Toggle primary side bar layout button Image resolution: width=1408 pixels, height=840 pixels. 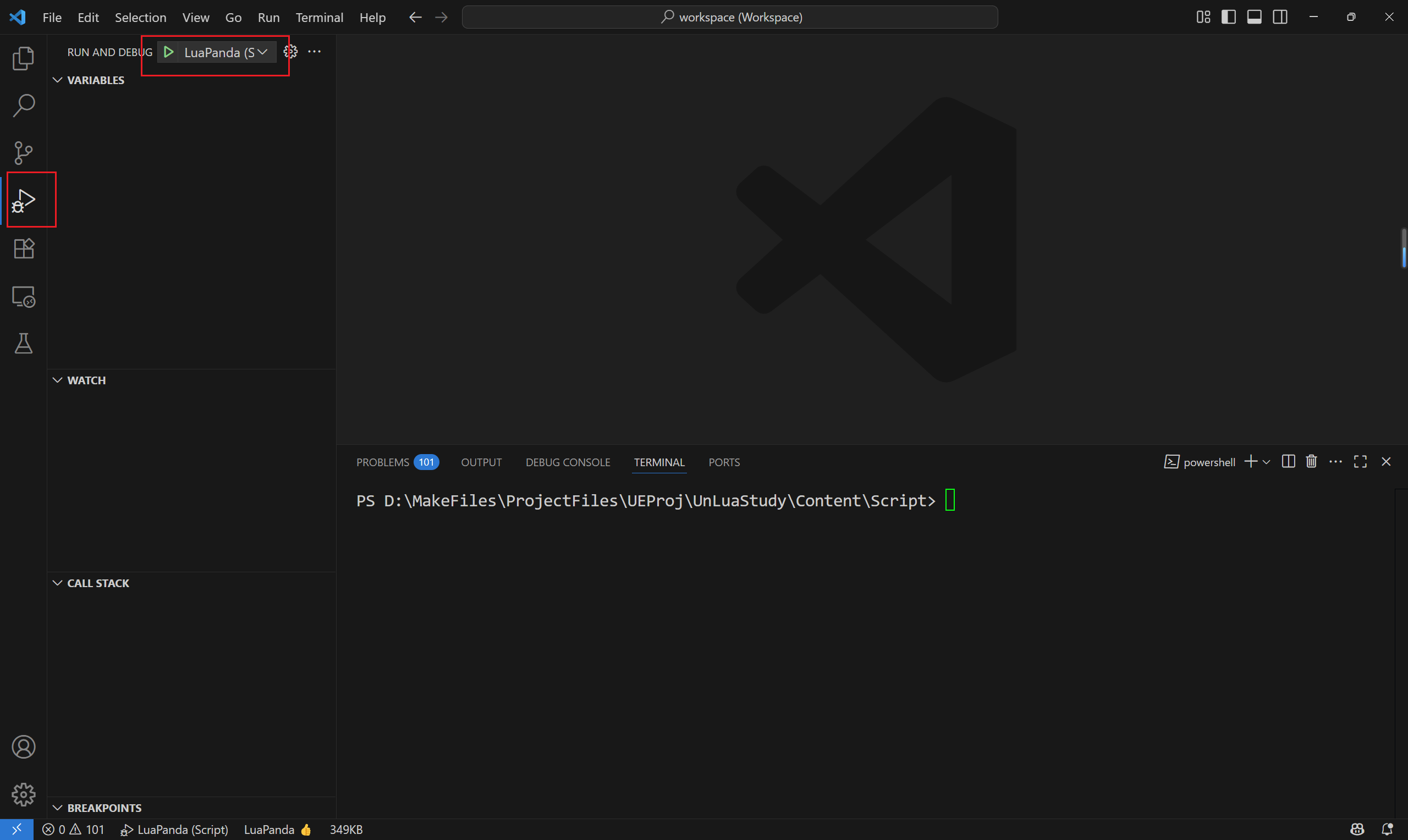(1229, 17)
